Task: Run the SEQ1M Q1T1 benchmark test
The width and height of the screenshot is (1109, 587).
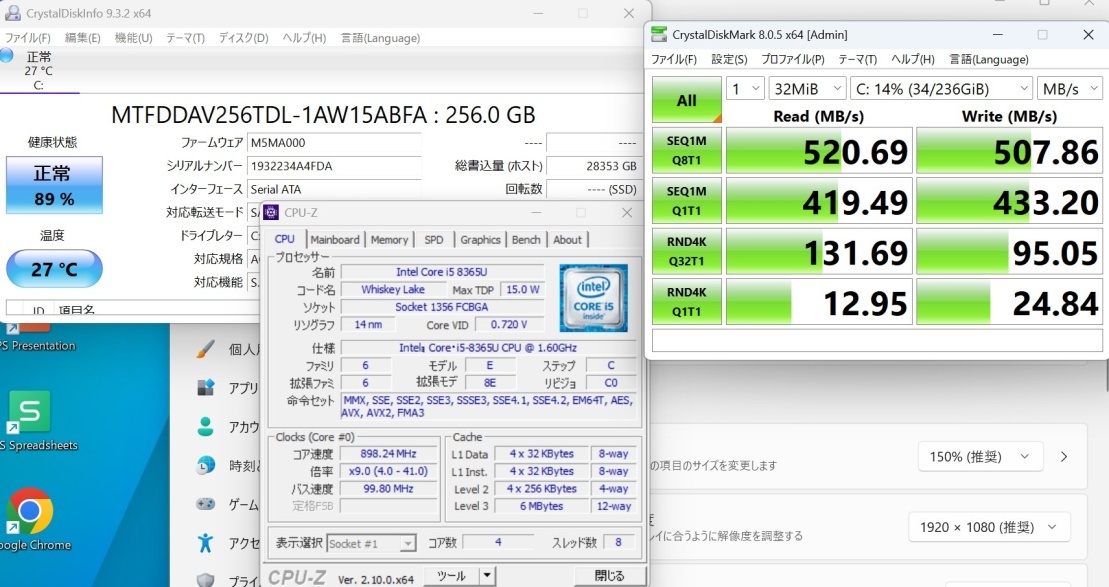Action: (687, 201)
